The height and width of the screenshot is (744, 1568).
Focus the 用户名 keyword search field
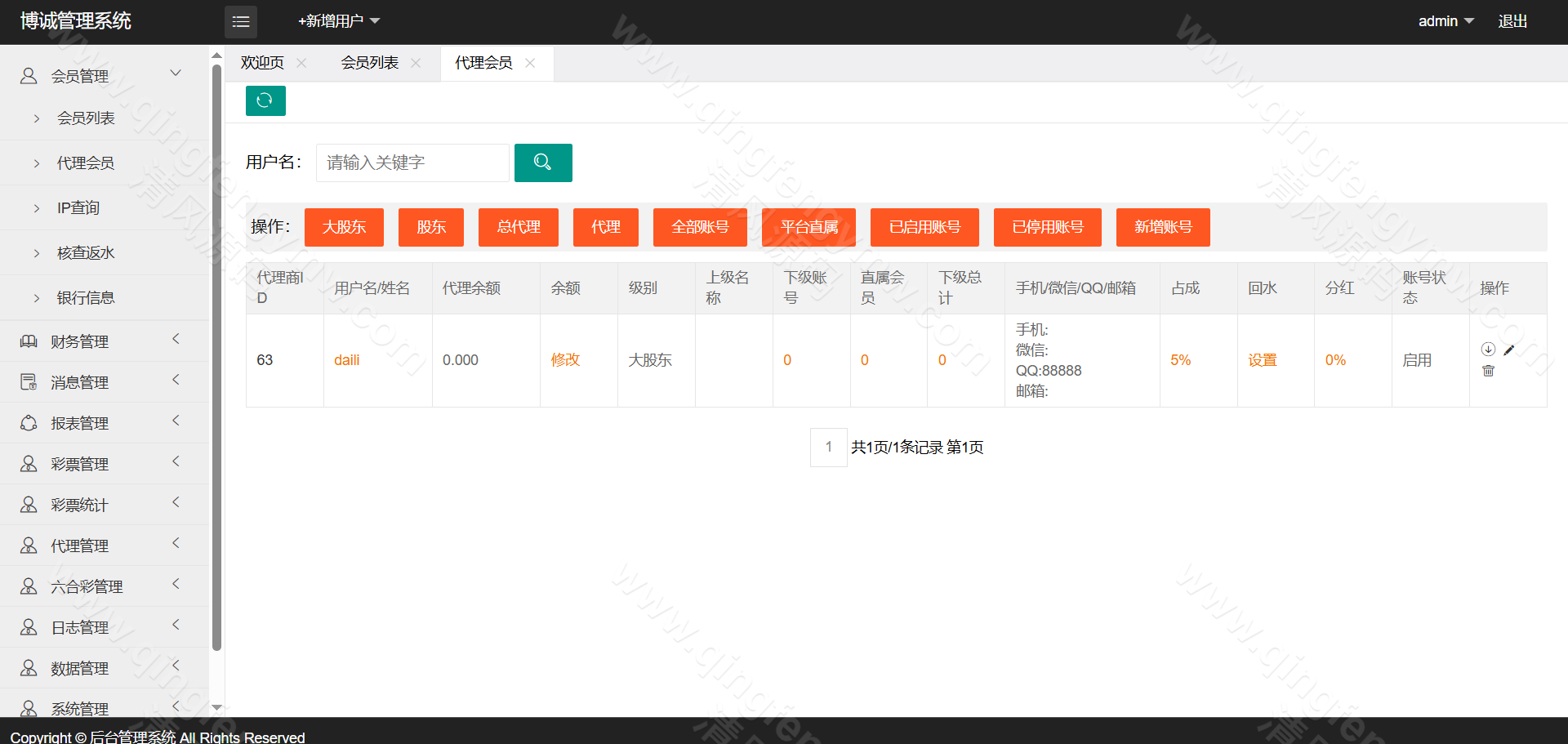pos(412,163)
